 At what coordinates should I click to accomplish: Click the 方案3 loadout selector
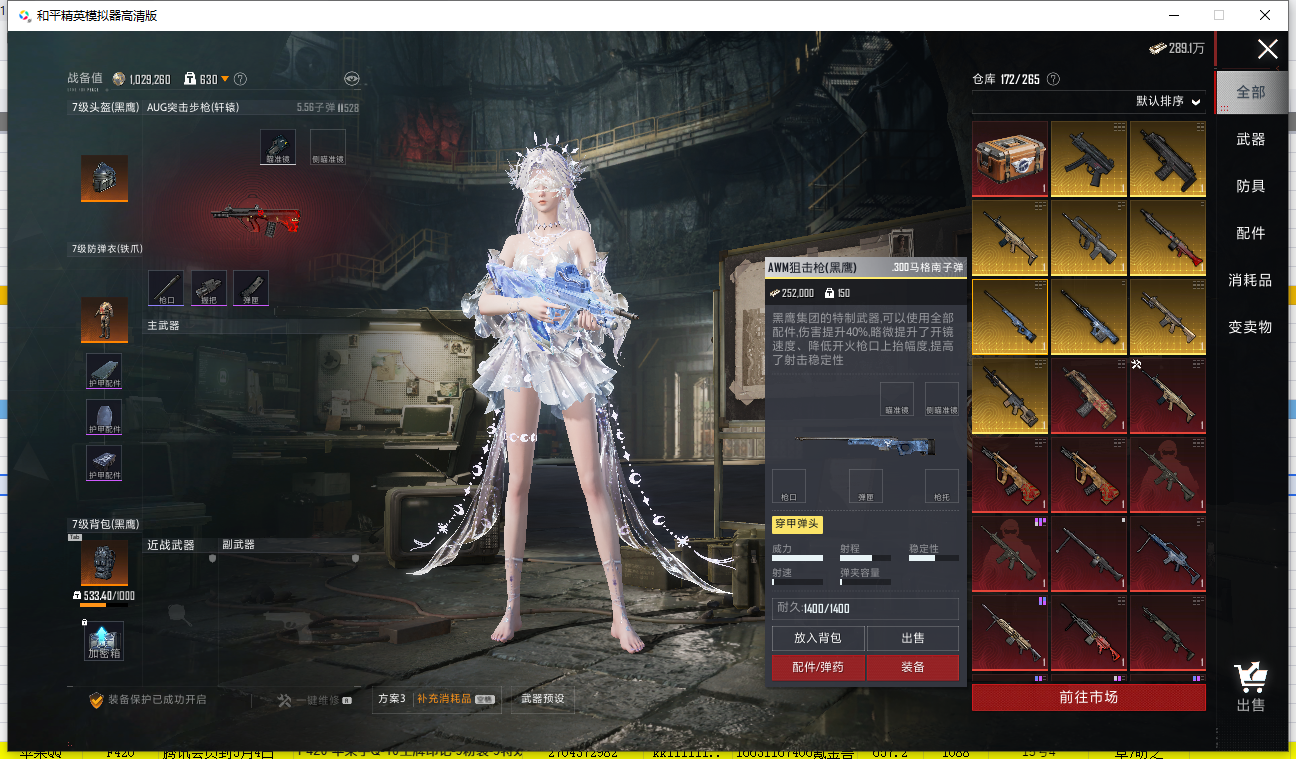click(391, 699)
